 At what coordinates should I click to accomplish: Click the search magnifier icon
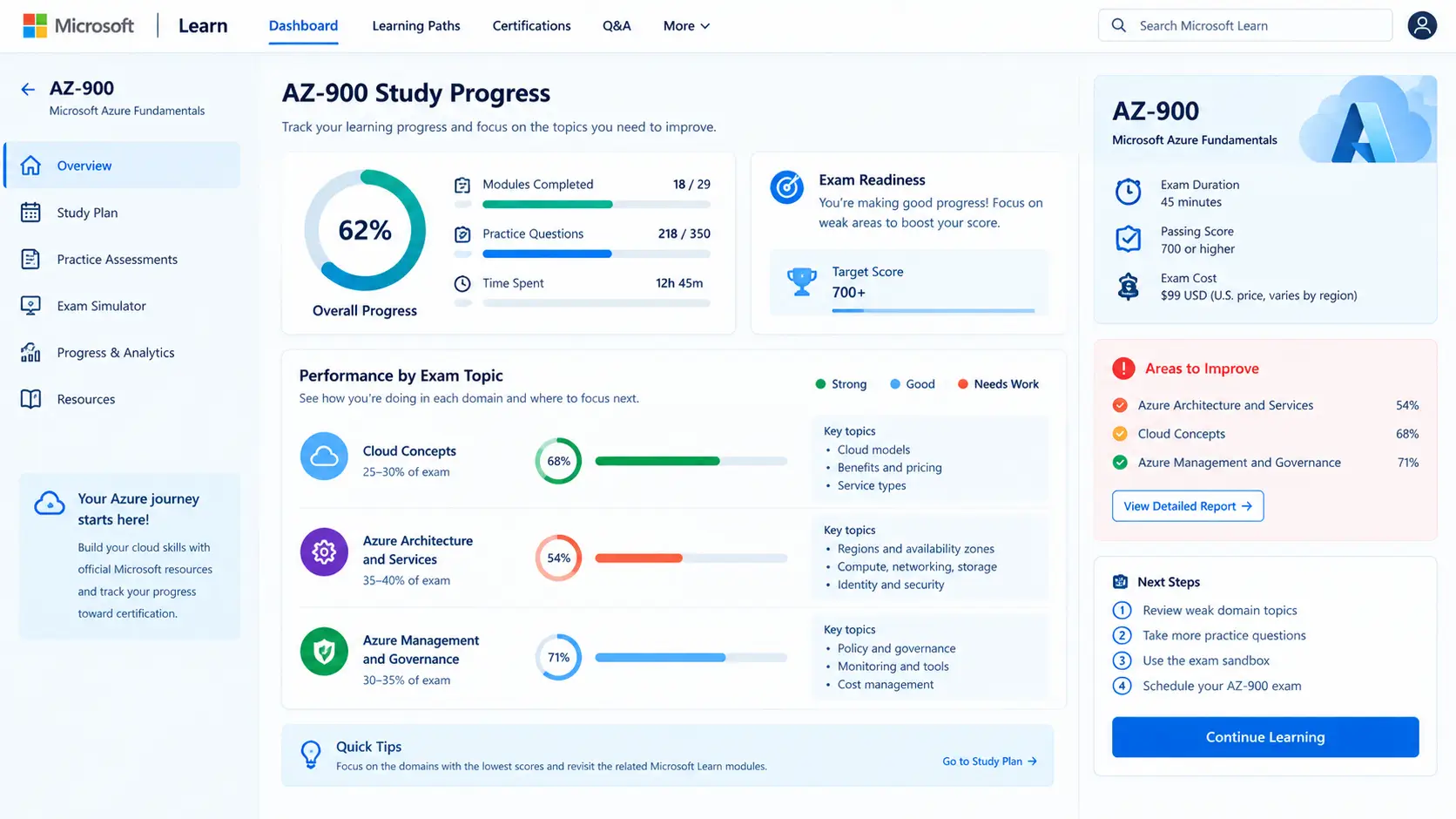pos(1119,25)
